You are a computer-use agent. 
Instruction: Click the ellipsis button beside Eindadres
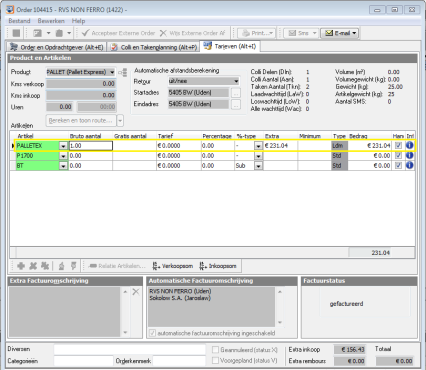pos(235,104)
